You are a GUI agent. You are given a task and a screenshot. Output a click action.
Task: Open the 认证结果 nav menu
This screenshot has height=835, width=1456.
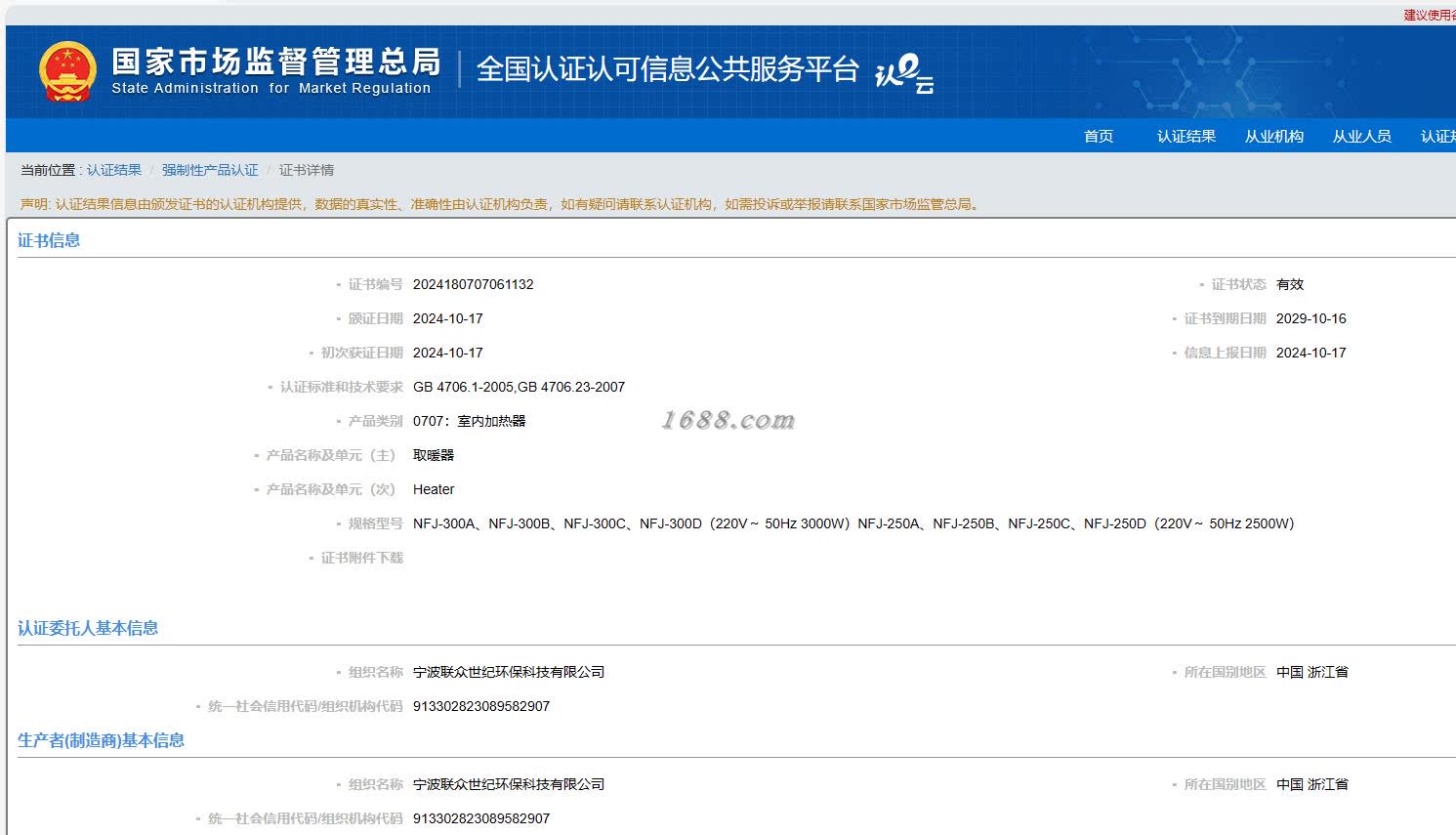point(1186,136)
